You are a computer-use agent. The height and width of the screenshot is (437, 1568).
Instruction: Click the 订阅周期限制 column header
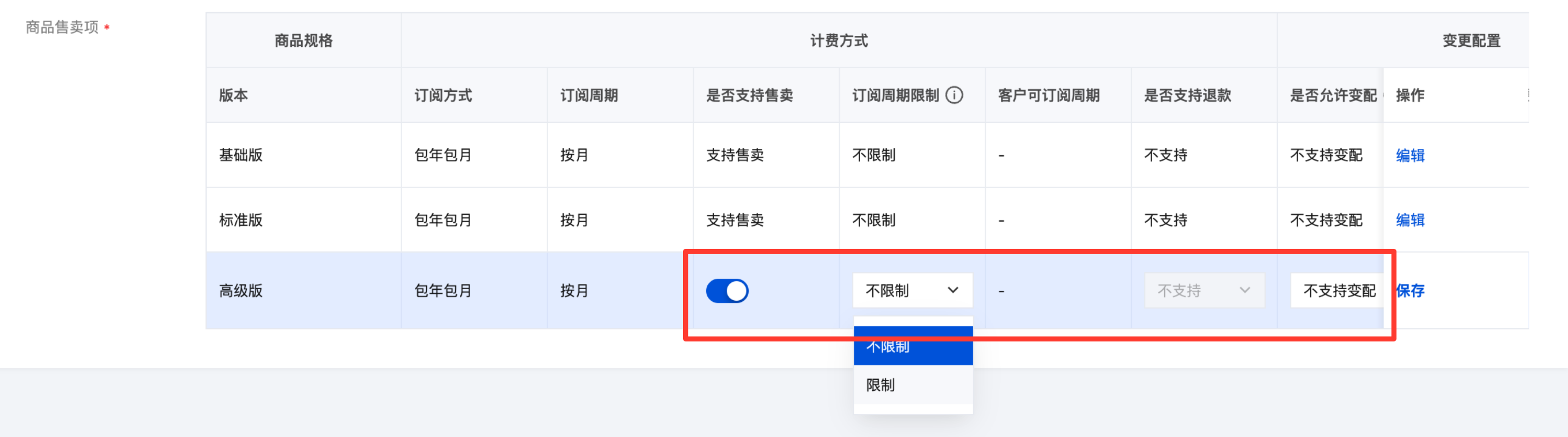[895, 95]
